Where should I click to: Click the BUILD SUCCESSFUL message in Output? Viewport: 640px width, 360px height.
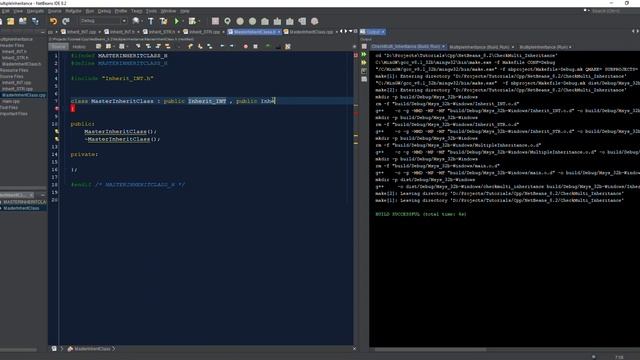click(420, 214)
